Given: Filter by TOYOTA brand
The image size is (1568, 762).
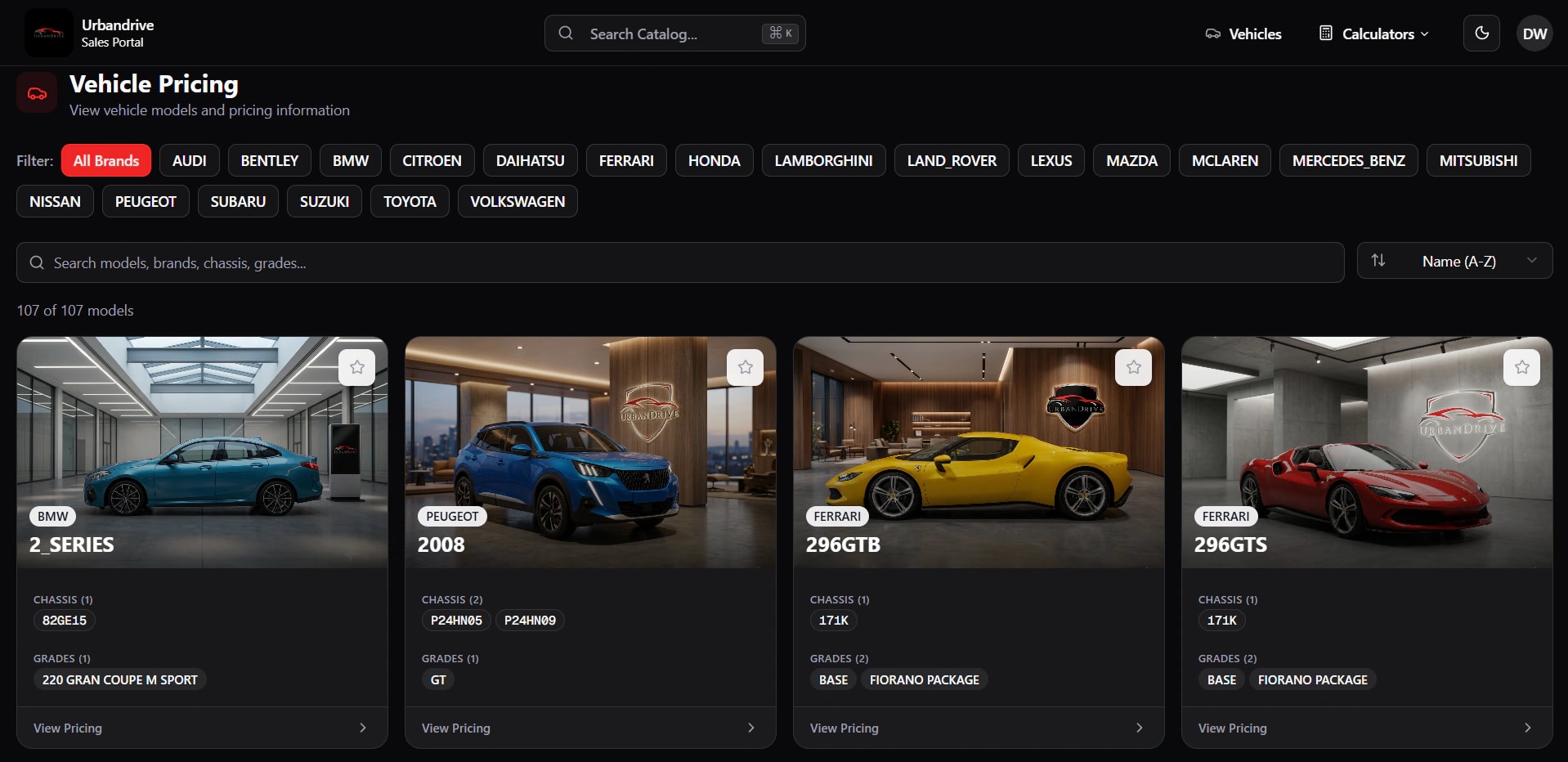Looking at the screenshot, I should coord(410,201).
